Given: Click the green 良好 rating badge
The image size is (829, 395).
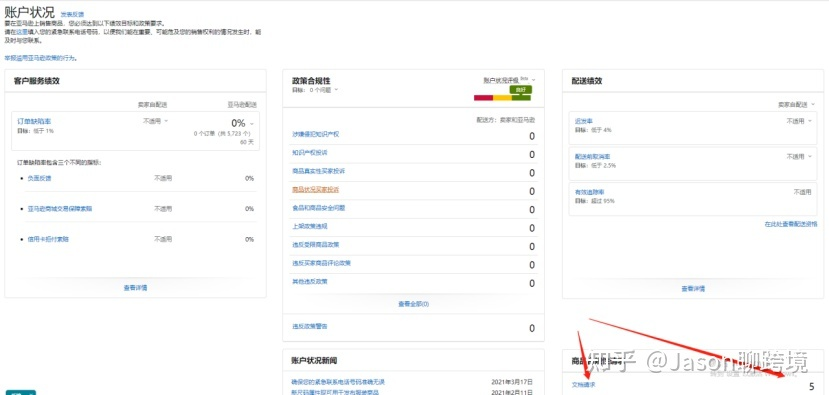Looking at the screenshot, I should click(x=521, y=90).
